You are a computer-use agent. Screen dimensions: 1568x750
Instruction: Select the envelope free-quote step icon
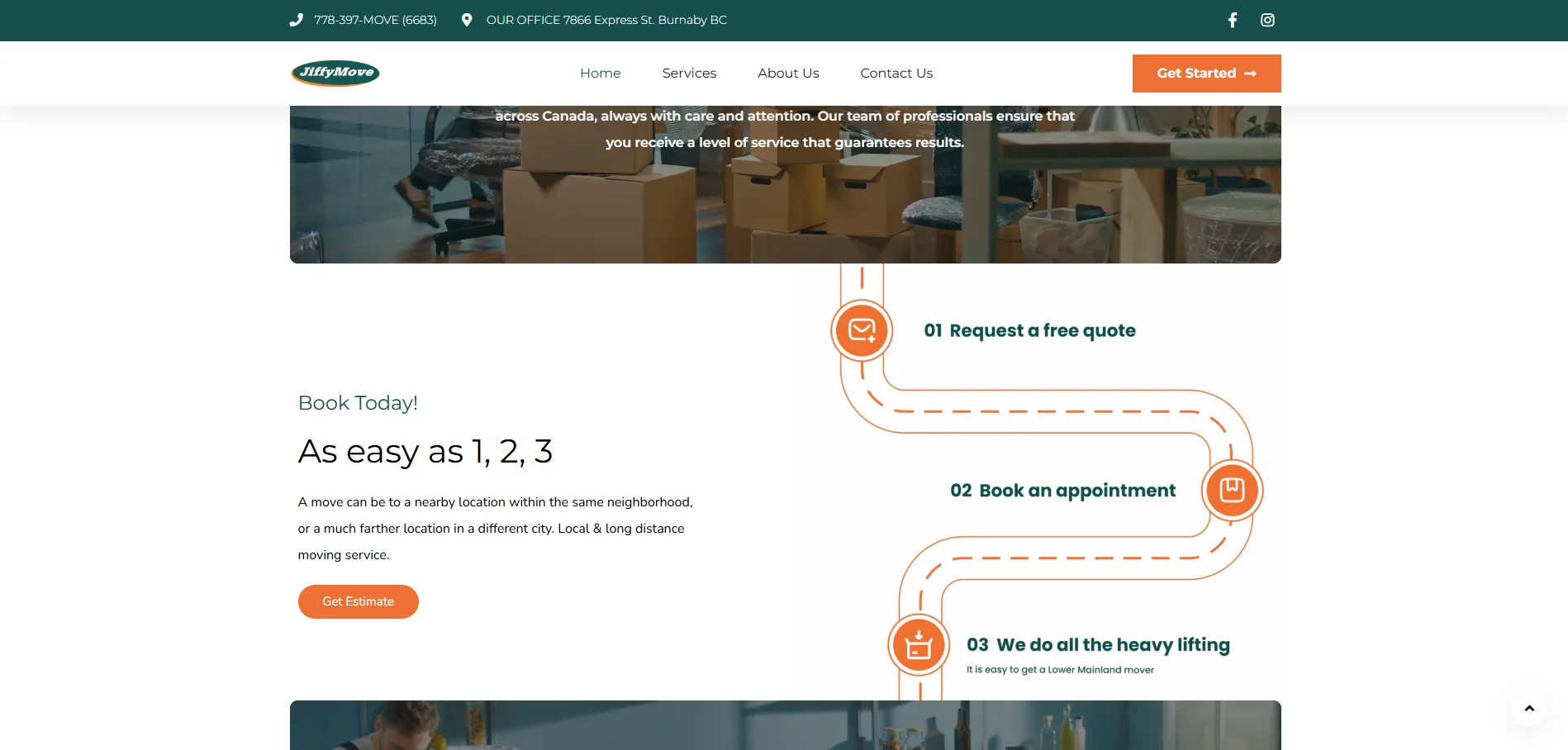(x=862, y=330)
